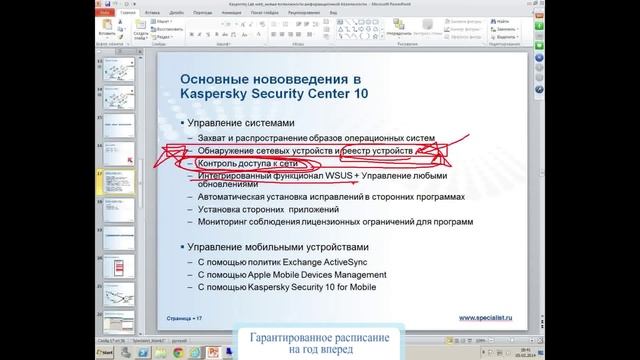This screenshot has height=360, width=640.
Task: Select slide 13 thumbnail
Action: point(119,70)
